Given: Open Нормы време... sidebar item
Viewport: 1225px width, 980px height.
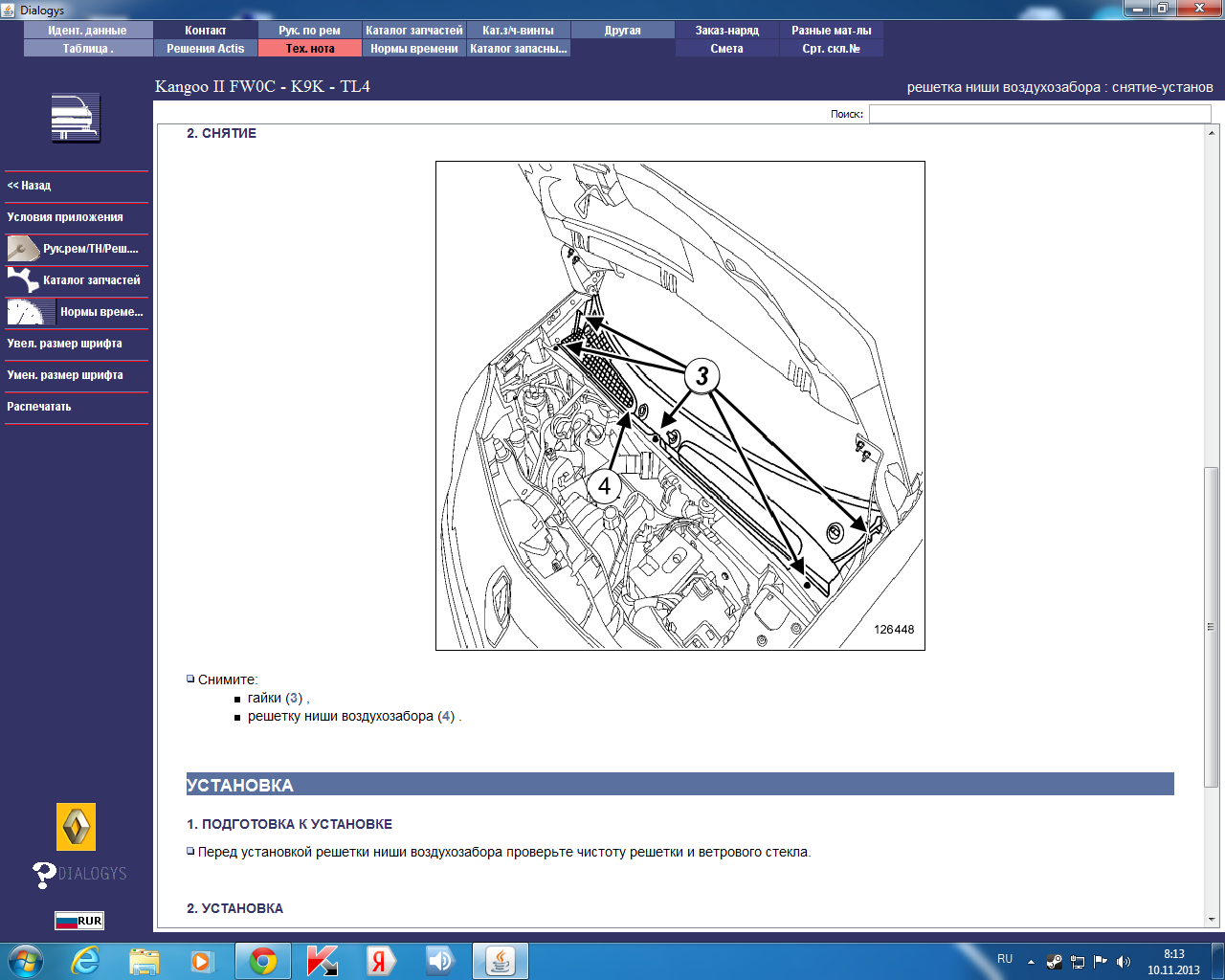Looking at the screenshot, I should coord(77,312).
